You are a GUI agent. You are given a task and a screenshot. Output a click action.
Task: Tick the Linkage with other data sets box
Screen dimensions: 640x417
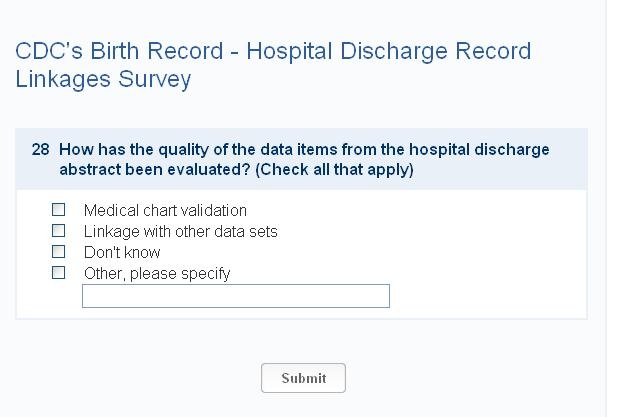click(x=59, y=231)
